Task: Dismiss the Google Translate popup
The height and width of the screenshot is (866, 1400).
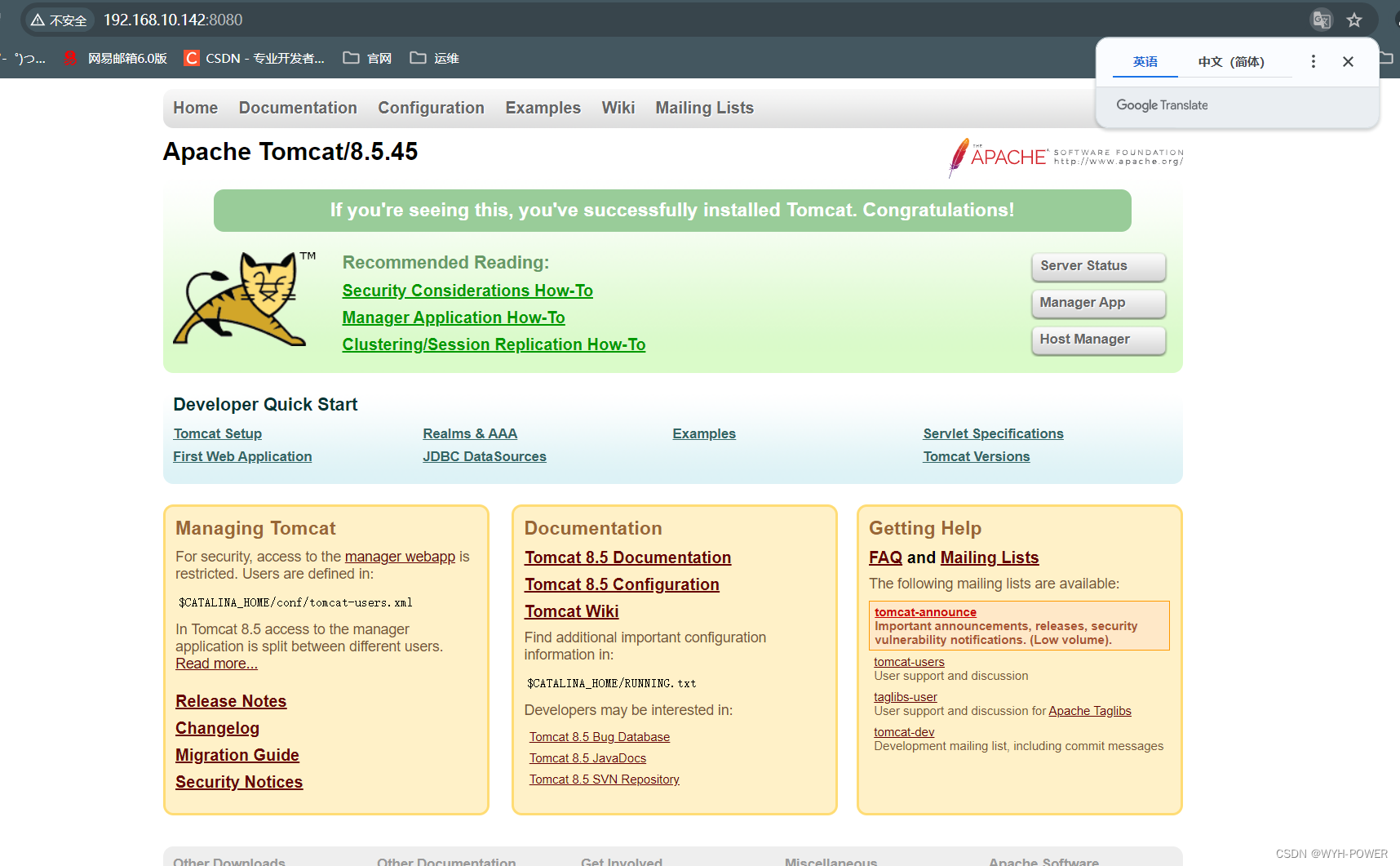Action: pos(1348,61)
